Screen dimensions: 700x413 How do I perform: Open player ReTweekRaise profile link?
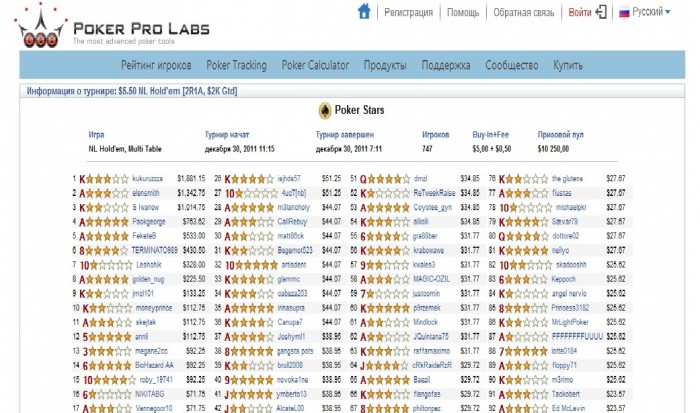(434, 193)
